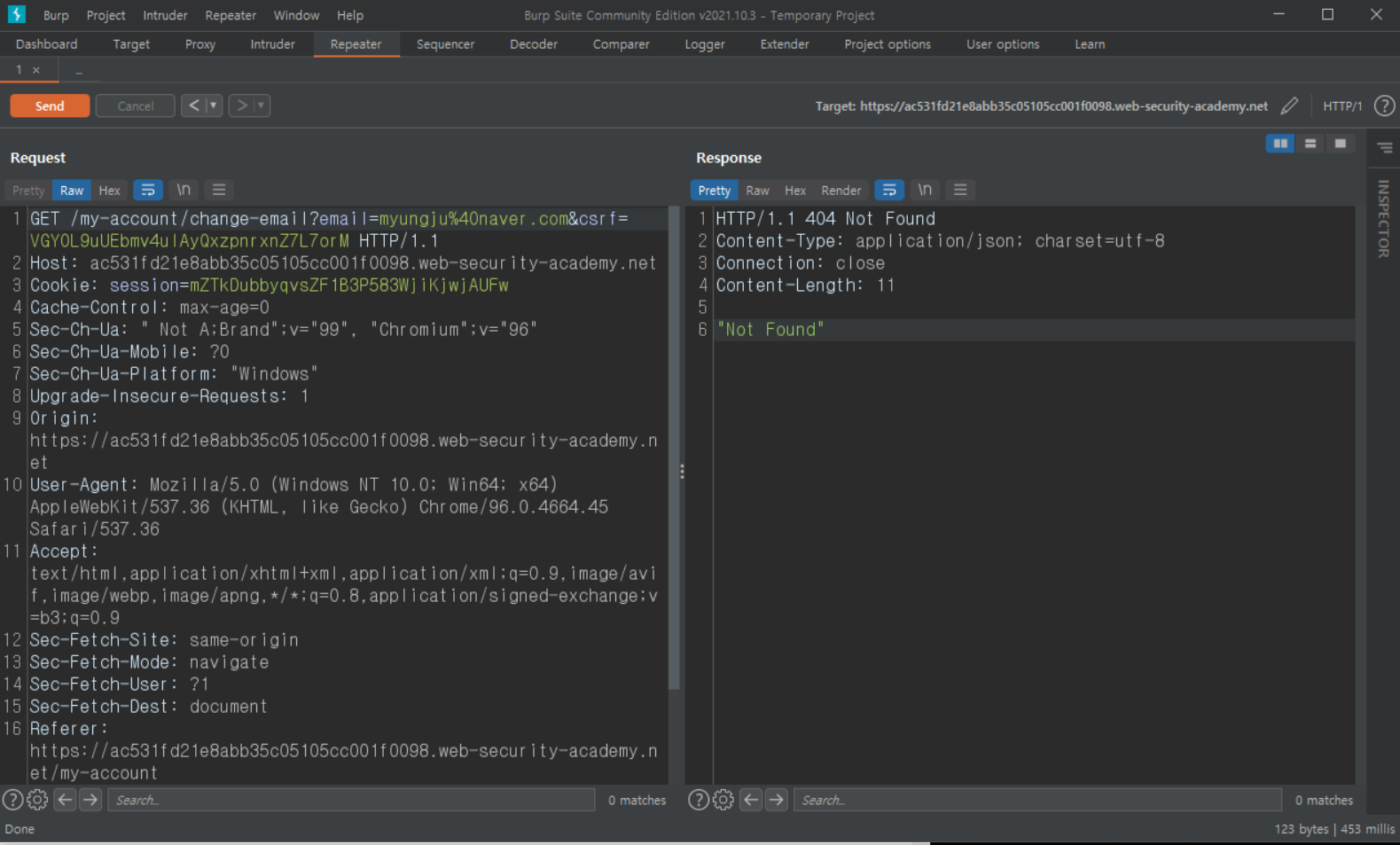This screenshot has width=1400, height=845.
Task: Click the "Not Found" response body line
Action: [x=770, y=330]
